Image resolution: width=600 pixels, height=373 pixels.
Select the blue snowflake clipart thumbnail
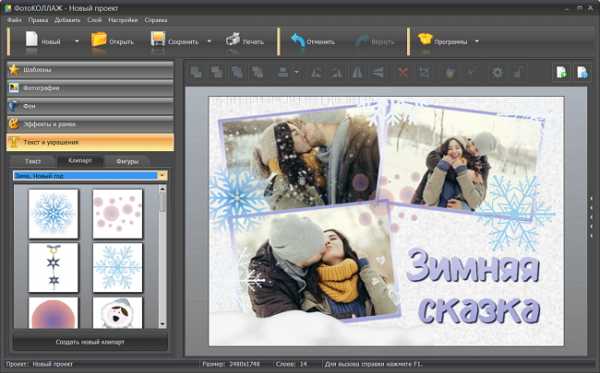[53, 214]
